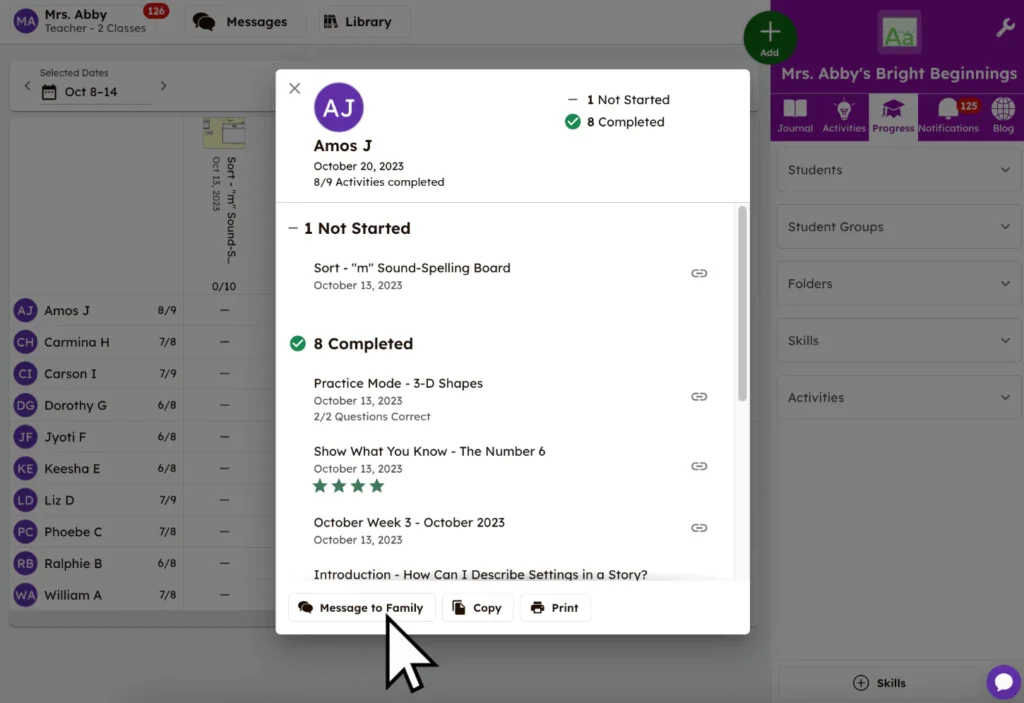This screenshot has height=703, width=1024.
Task: Click the class icon Aa thumbnail
Action: click(x=899, y=33)
